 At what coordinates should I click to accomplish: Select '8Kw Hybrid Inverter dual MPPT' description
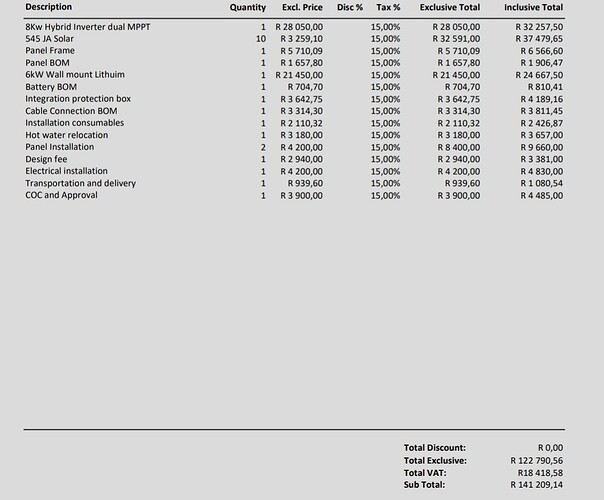coord(88,27)
